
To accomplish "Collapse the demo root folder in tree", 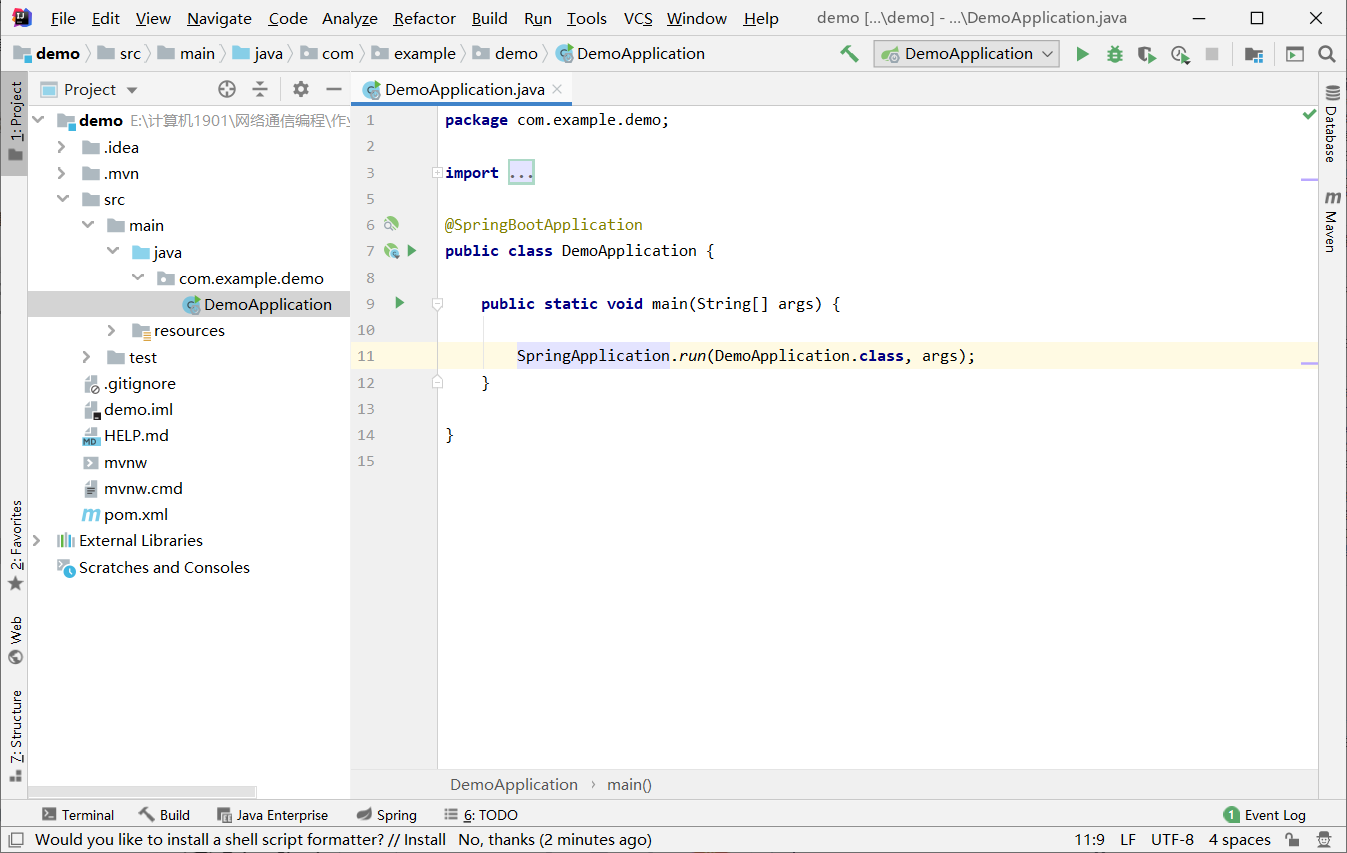I will click(x=38, y=120).
